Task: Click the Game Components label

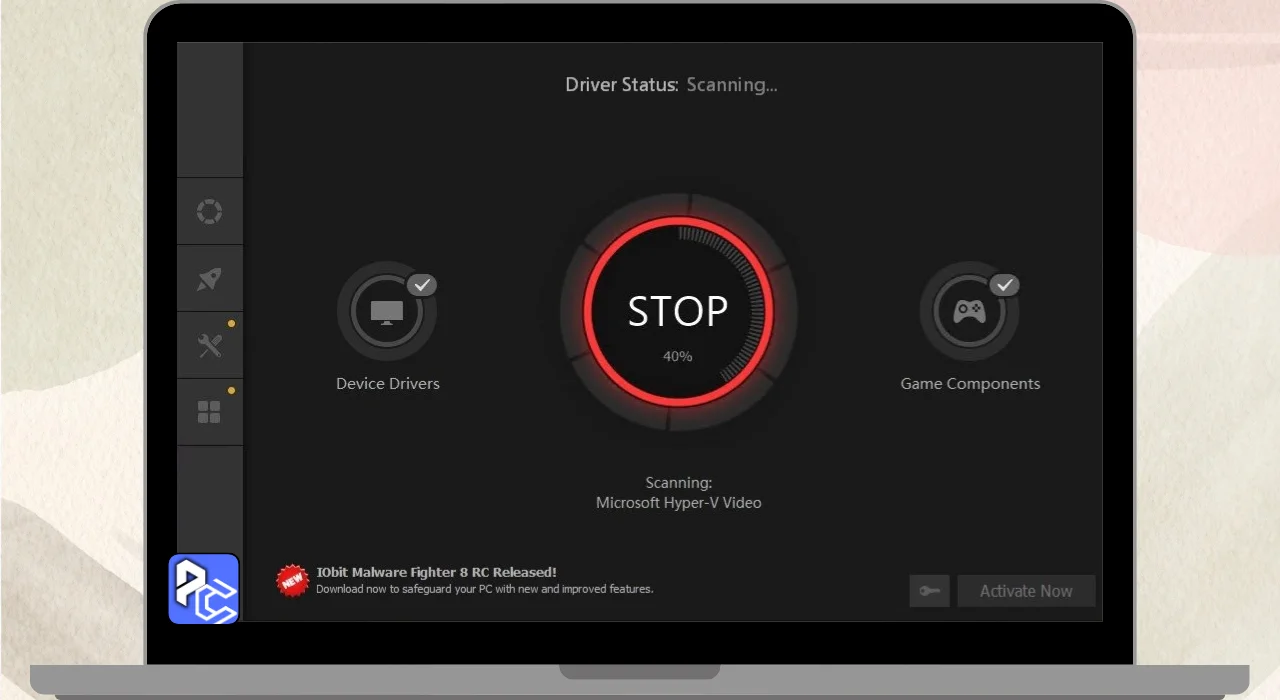Action: 970,384
